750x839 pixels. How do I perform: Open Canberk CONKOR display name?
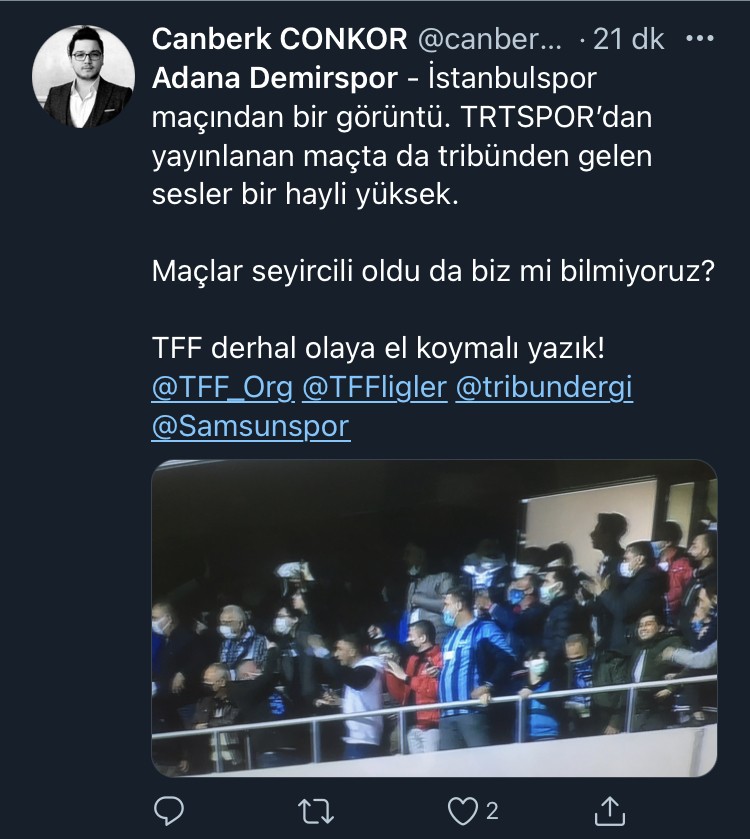click(279, 39)
